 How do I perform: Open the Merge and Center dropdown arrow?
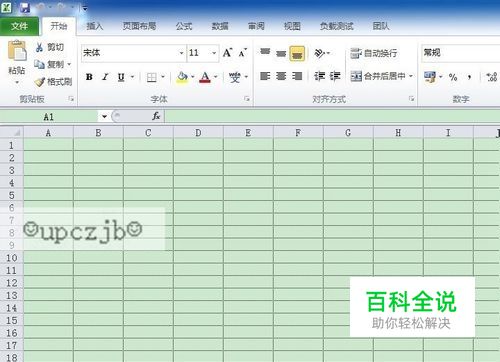click(411, 76)
